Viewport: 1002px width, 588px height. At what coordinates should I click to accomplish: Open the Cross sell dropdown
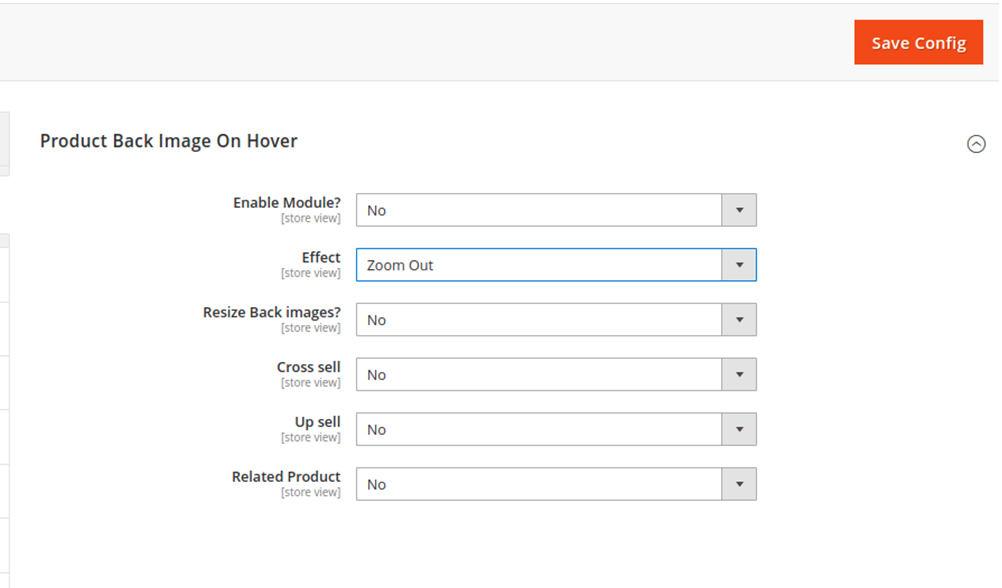539,375
